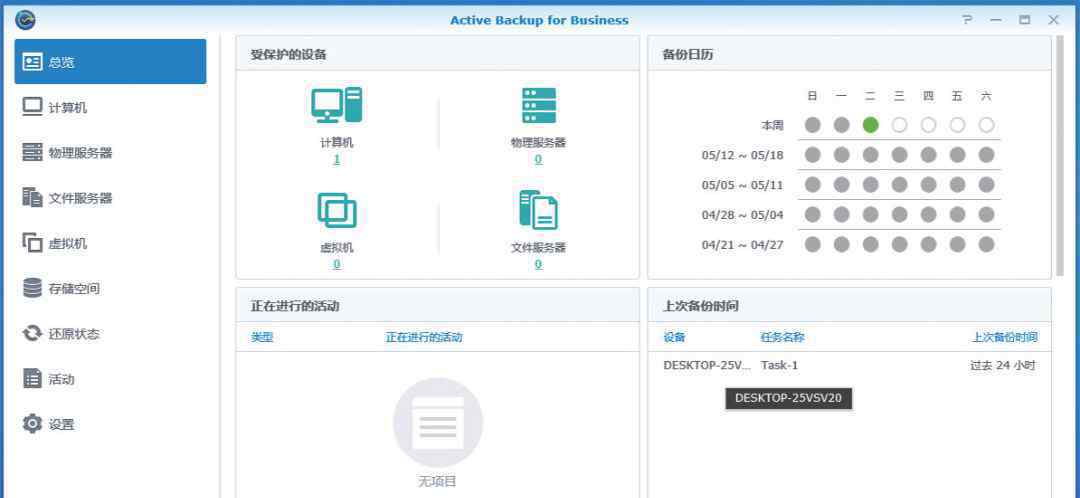This screenshot has height=498, width=1080.
Task: Click the Active Backup logo in title bar
Action: coord(26,19)
